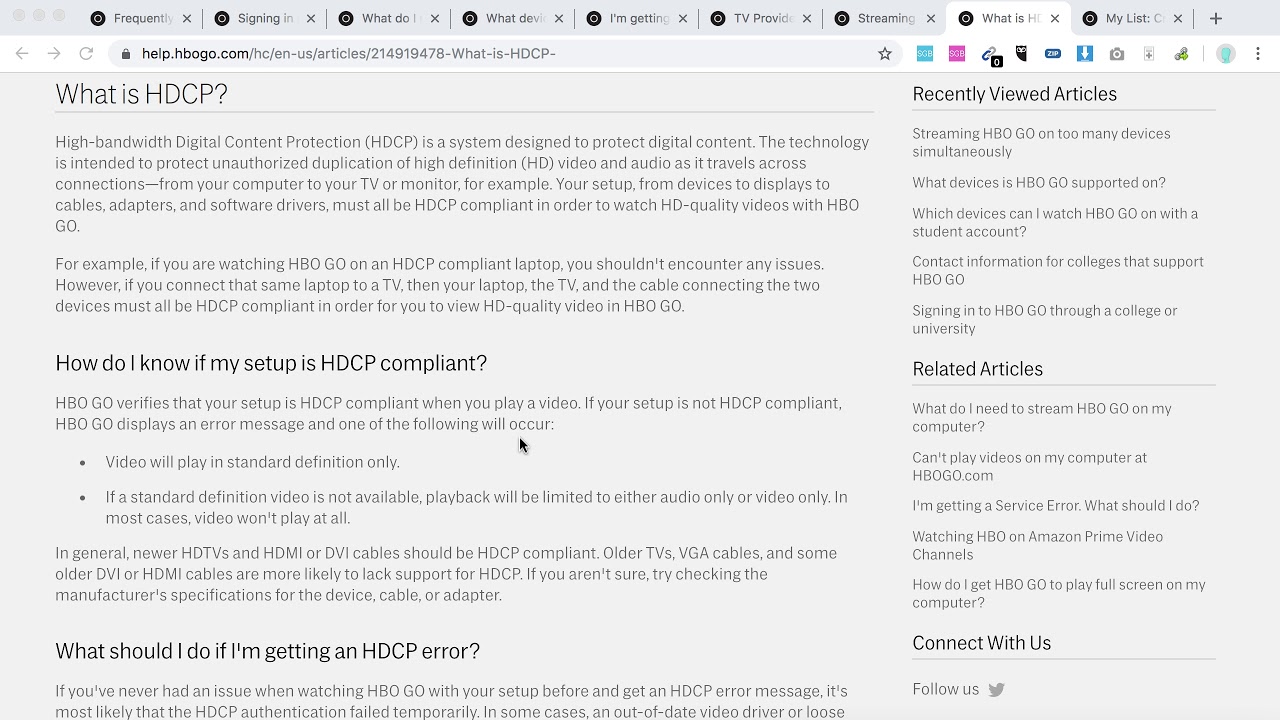Close the 'Streaming' tab

(930, 18)
